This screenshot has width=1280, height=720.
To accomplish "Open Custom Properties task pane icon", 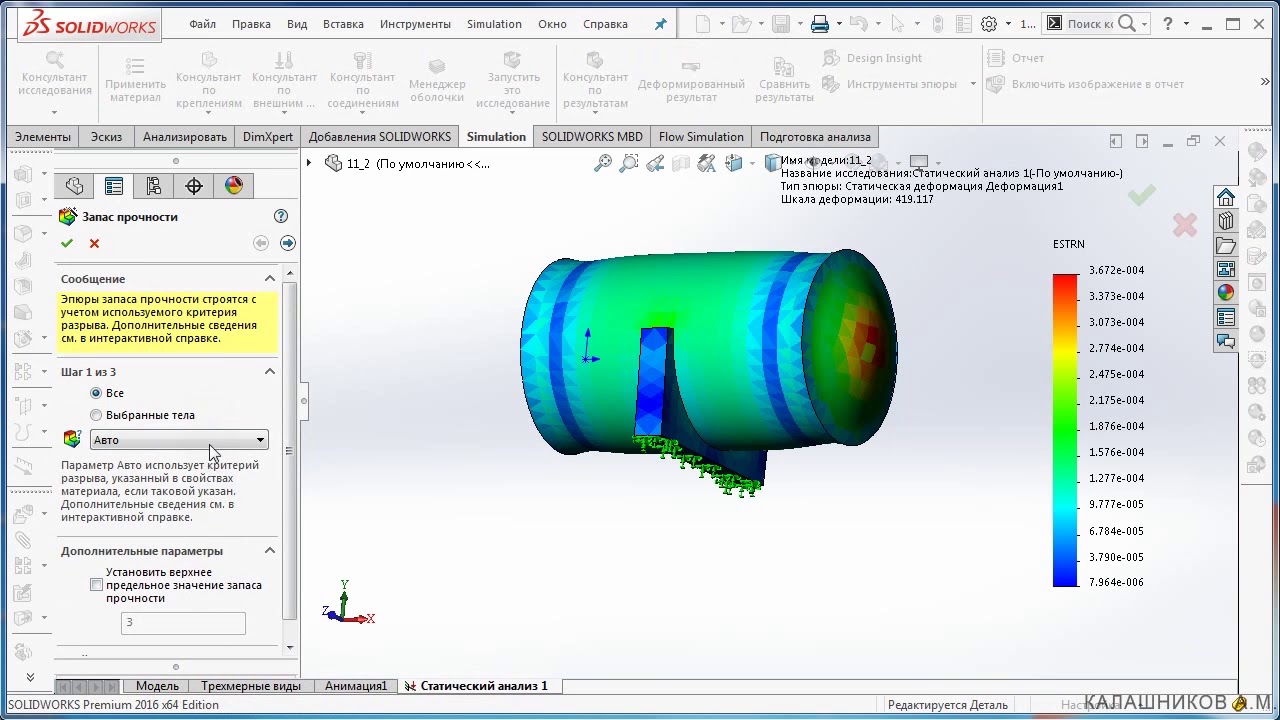I will click(x=1226, y=317).
